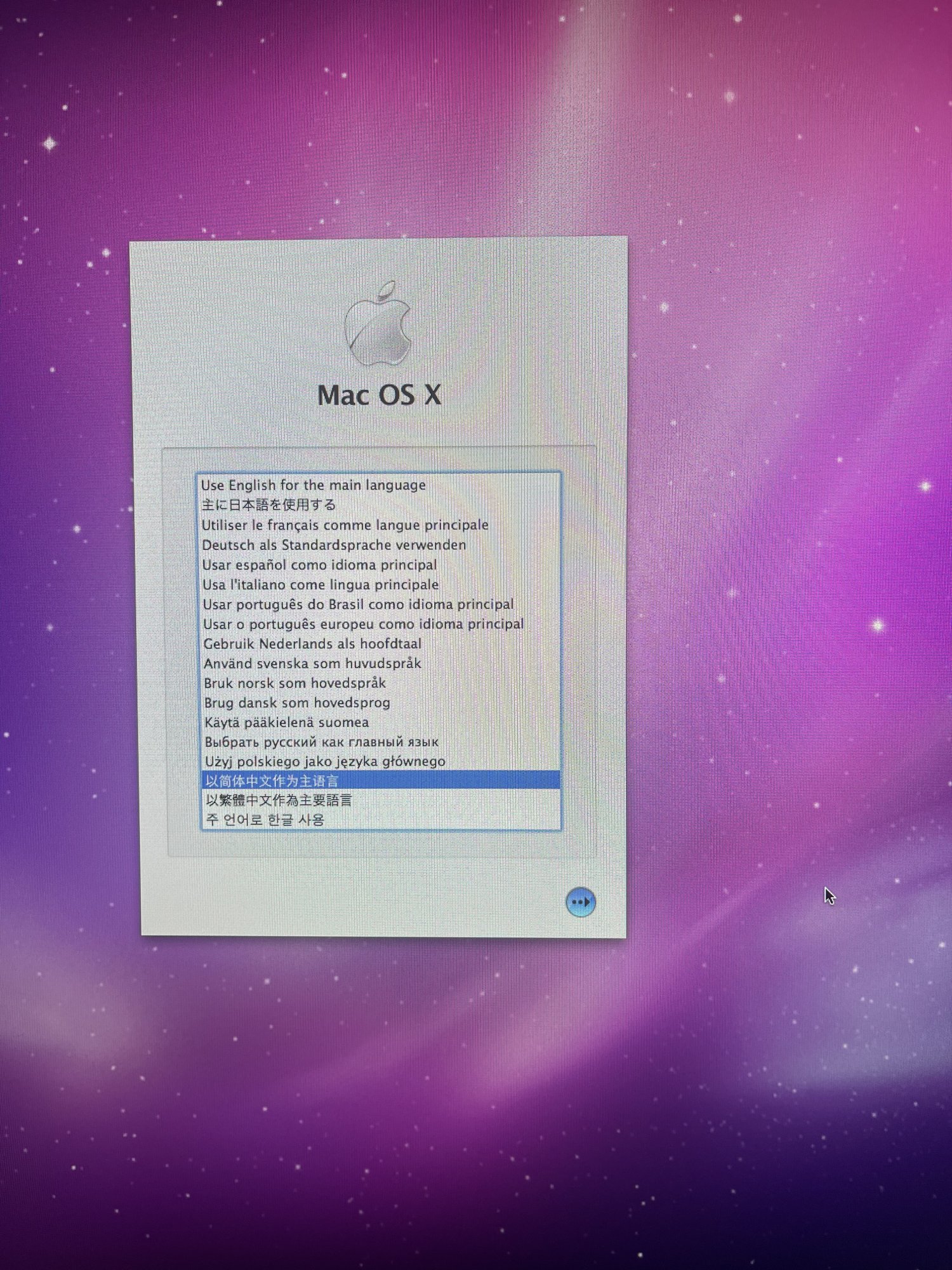Select Traditional Chinese row 以繁體中文作為主要語言
The height and width of the screenshot is (1270, 952).
(x=381, y=799)
